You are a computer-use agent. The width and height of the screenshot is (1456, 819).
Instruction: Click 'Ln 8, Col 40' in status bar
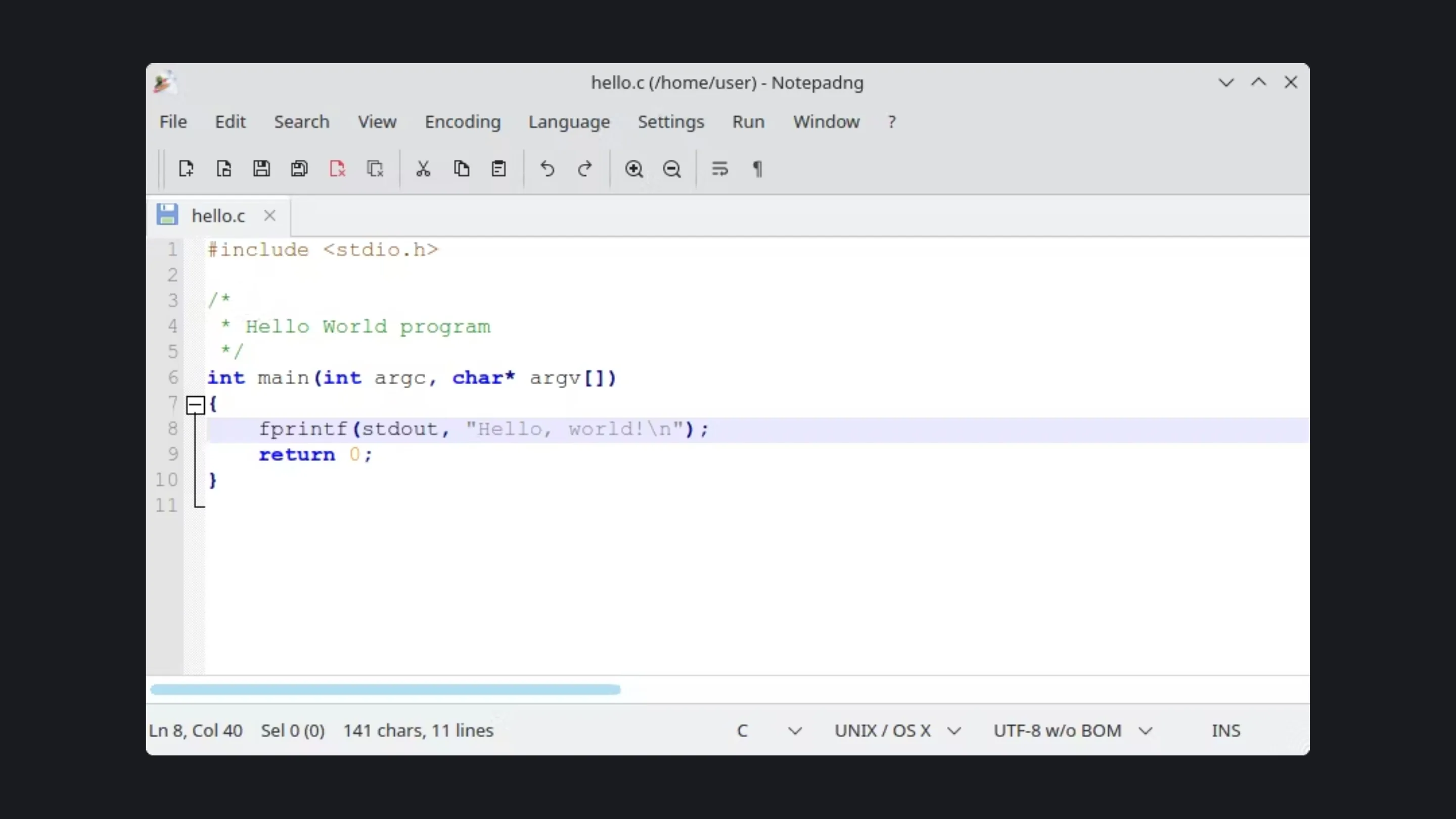point(196,730)
